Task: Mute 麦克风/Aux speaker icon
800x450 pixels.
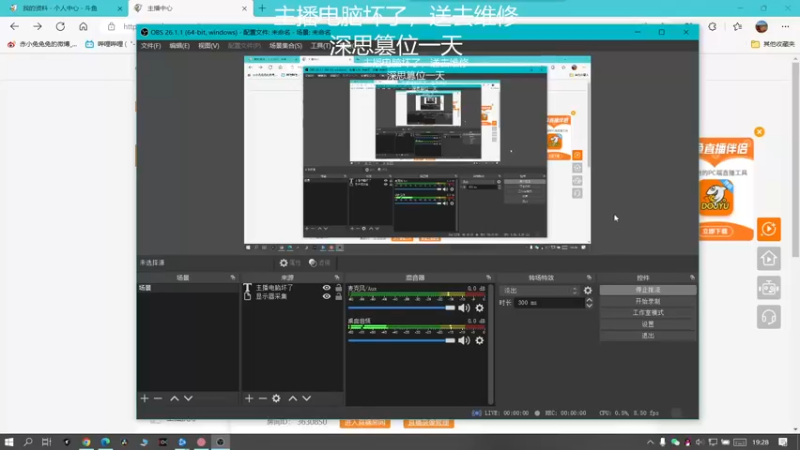Action: tap(464, 308)
